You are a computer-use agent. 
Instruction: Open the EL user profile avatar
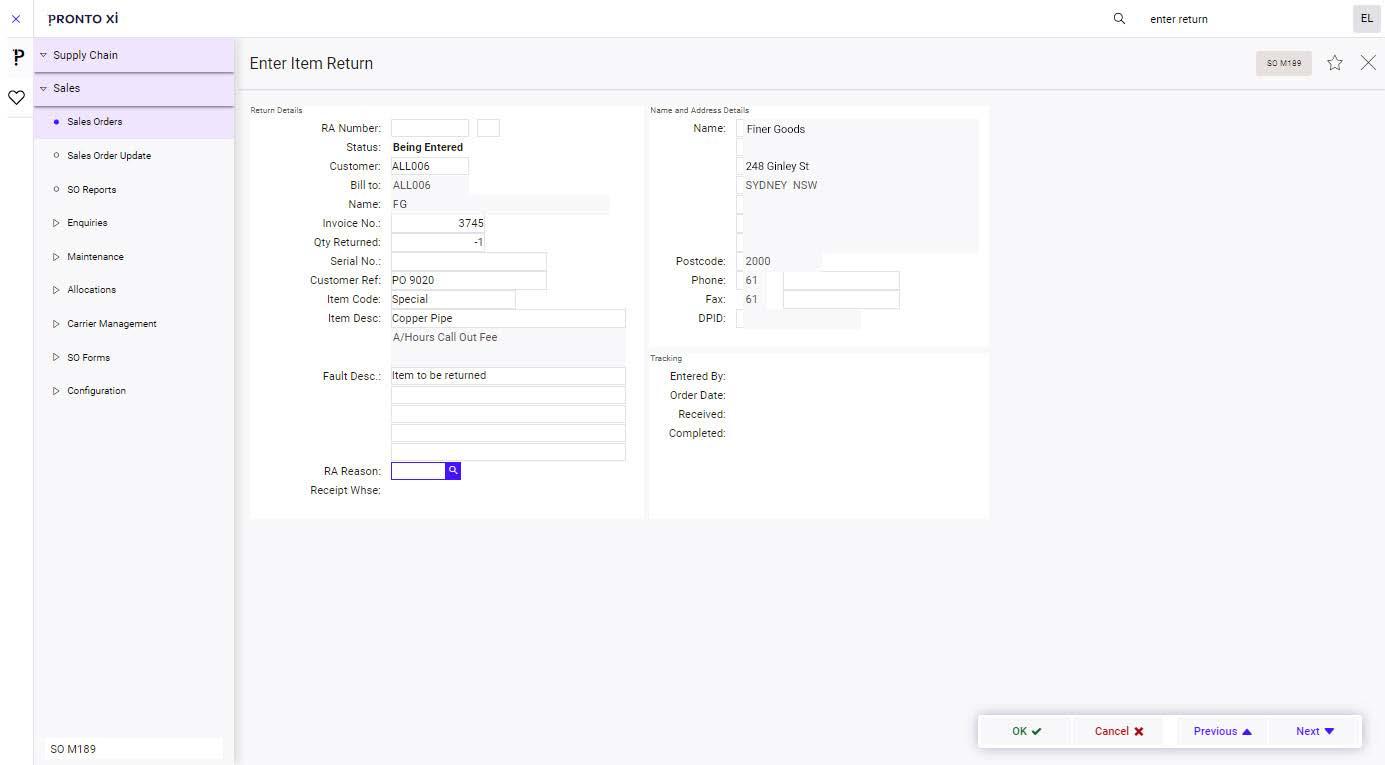coord(1366,18)
